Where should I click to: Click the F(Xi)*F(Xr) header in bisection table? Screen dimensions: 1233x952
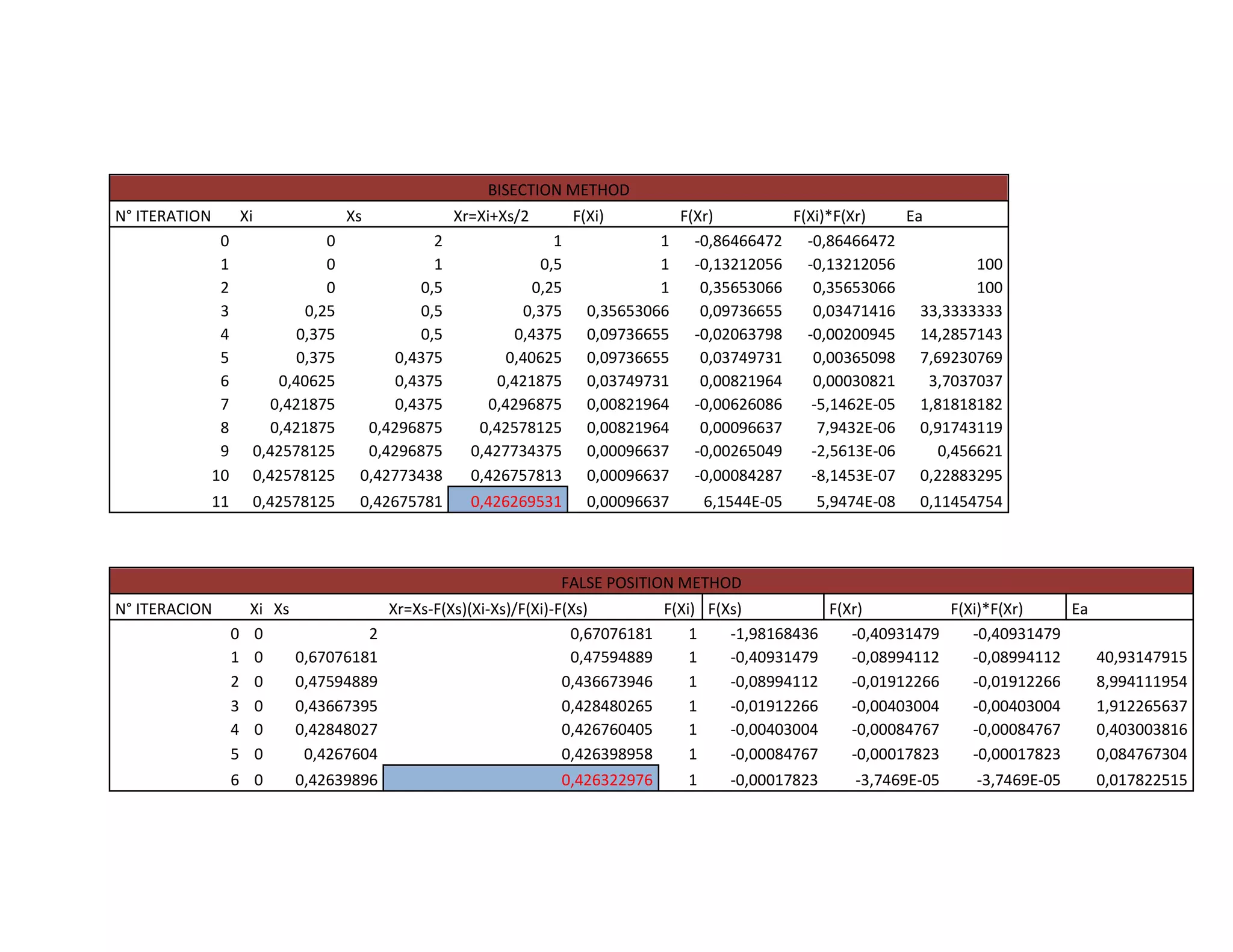pos(829,216)
